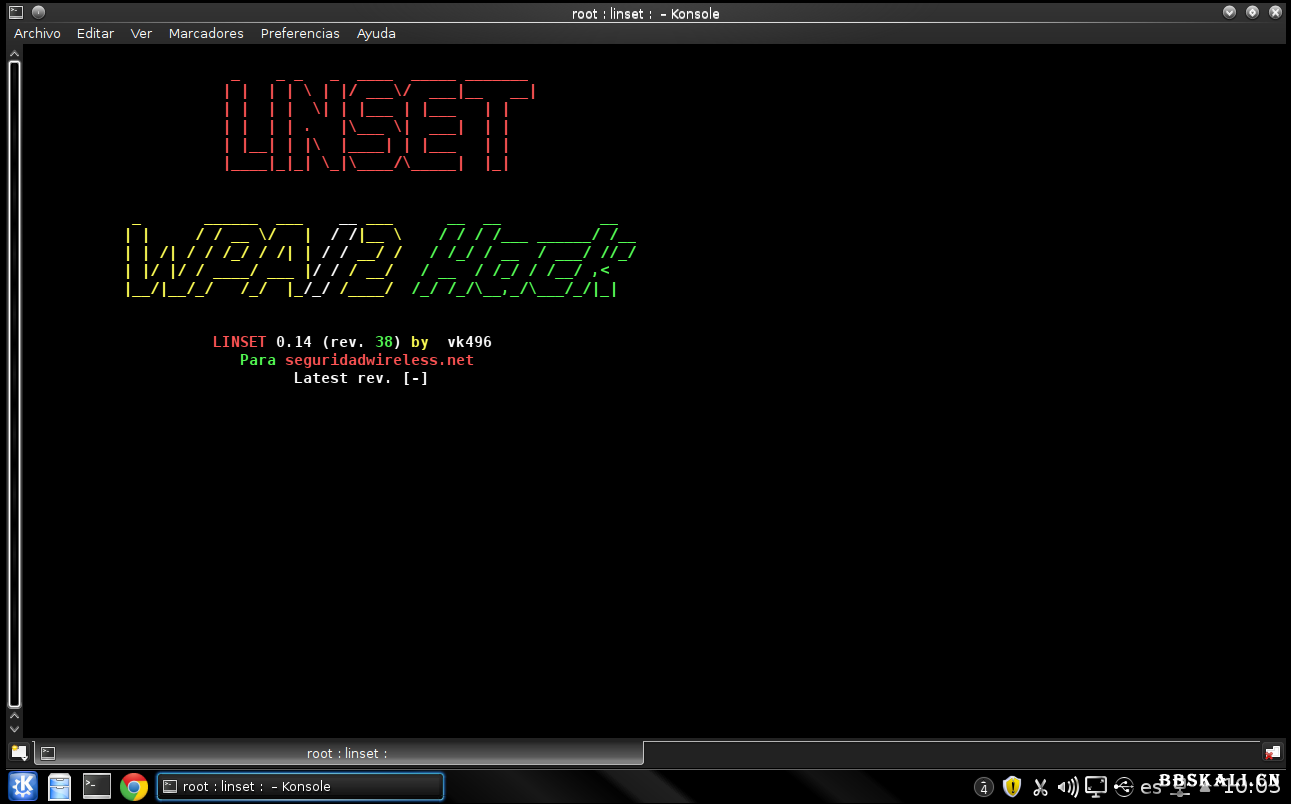Image resolution: width=1291 pixels, height=804 pixels.
Task: Open the yellow shield security notification
Action: [1012, 787]
